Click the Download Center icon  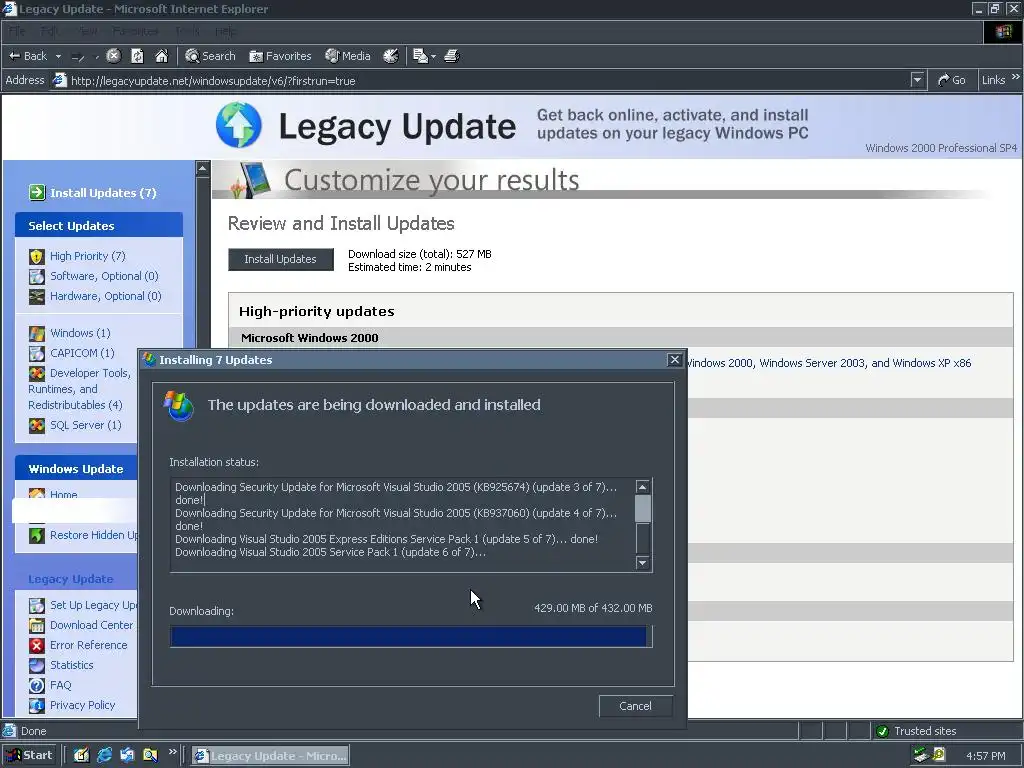point(37,626)
